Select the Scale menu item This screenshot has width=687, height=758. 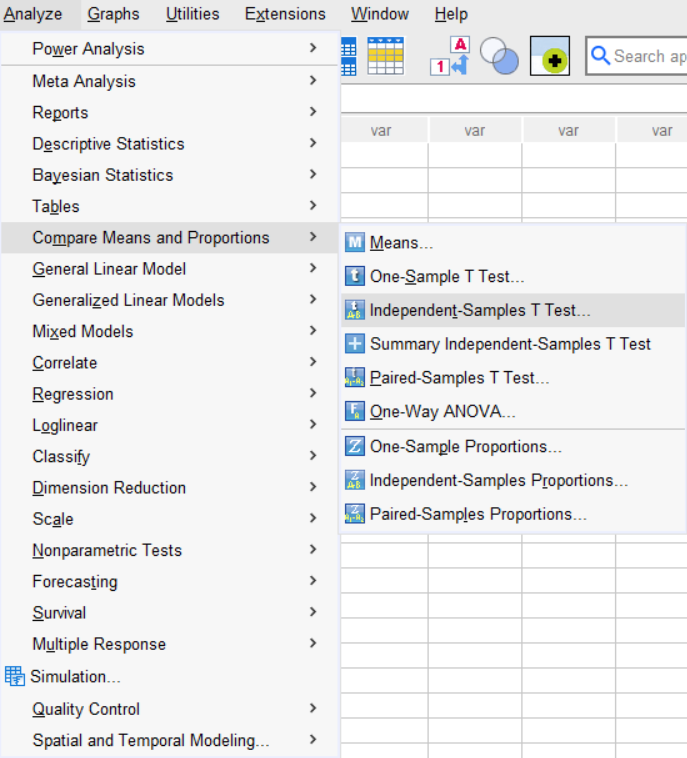[x=169, y=519]
